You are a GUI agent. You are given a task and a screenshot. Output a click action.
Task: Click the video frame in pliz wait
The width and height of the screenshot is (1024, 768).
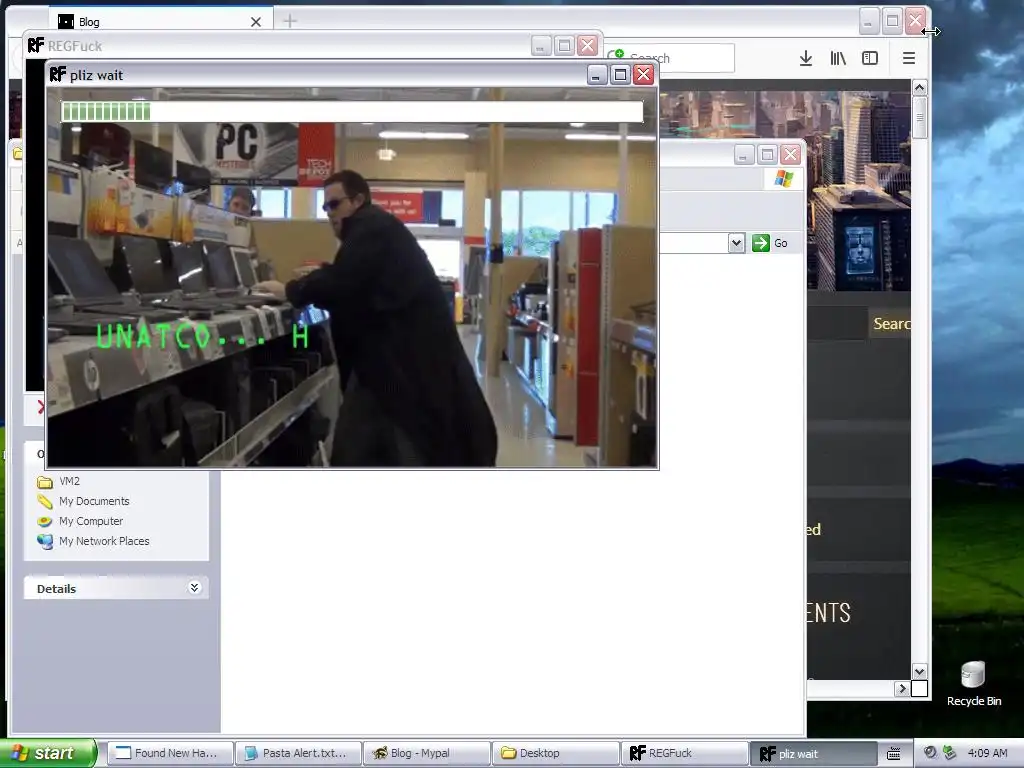(352, 278)
